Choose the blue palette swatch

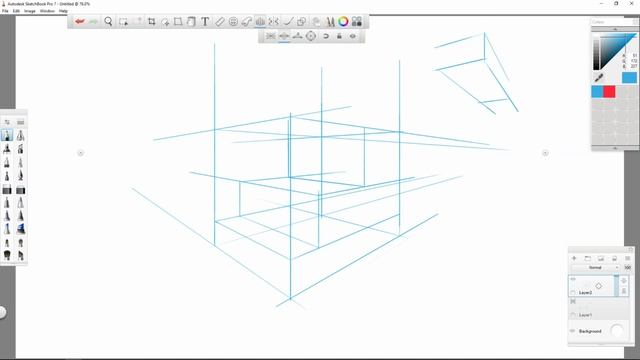tap(597, 91)
